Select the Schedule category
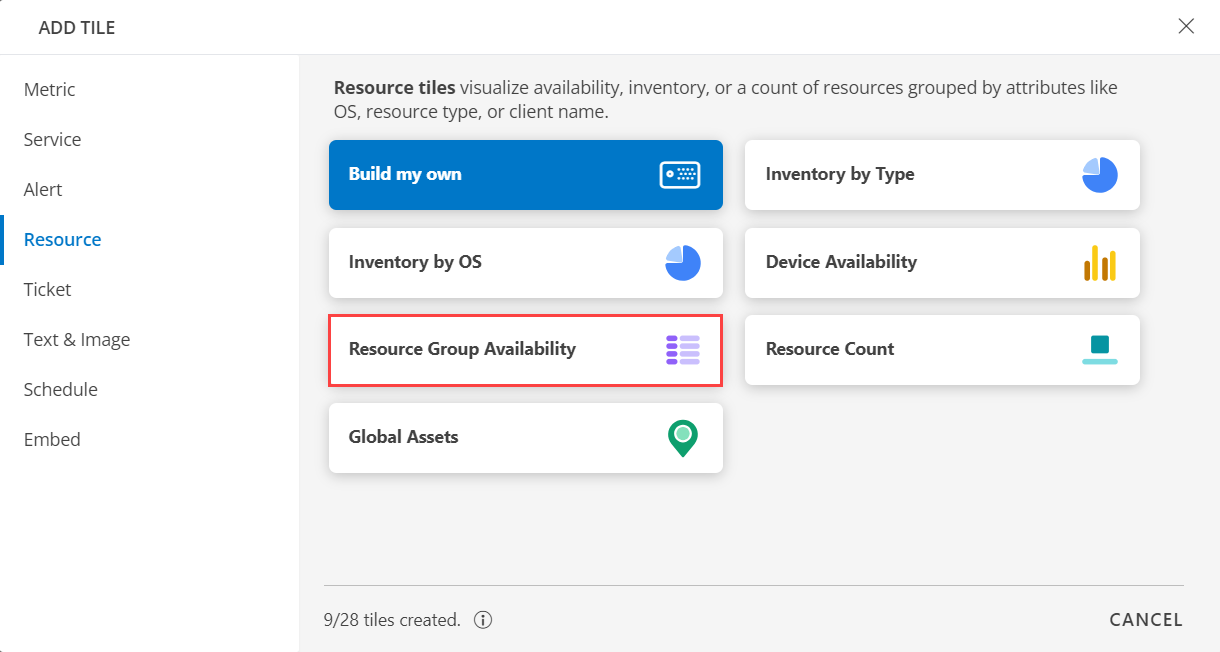1220x652 pixels. pos(60,389)
